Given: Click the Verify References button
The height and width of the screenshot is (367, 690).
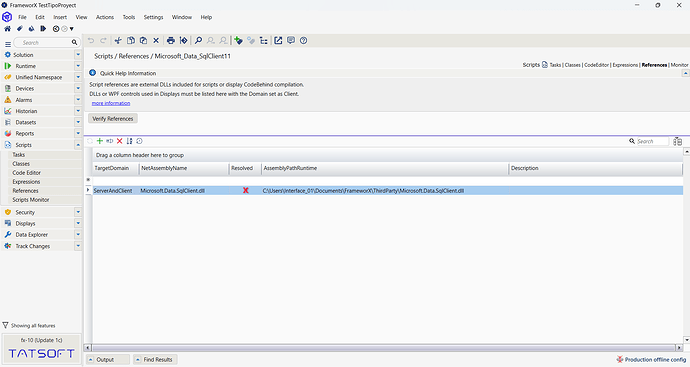Looking at the screenshot, I should click(113, 119).
